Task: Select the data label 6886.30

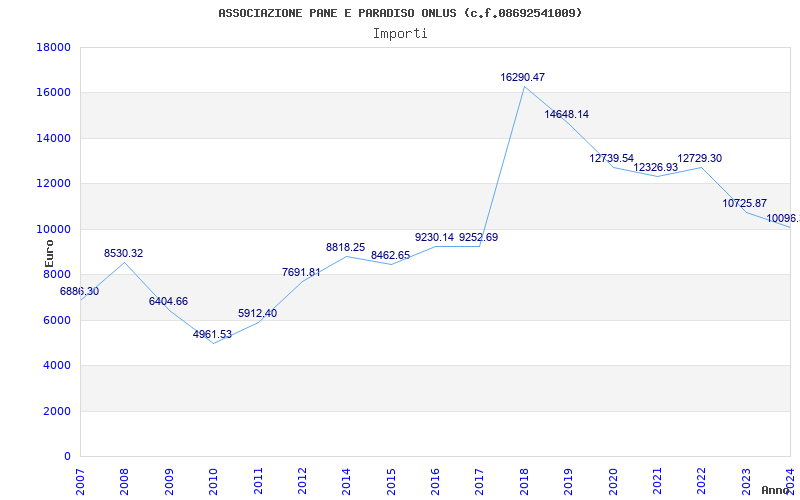Action: pos(80,292)
